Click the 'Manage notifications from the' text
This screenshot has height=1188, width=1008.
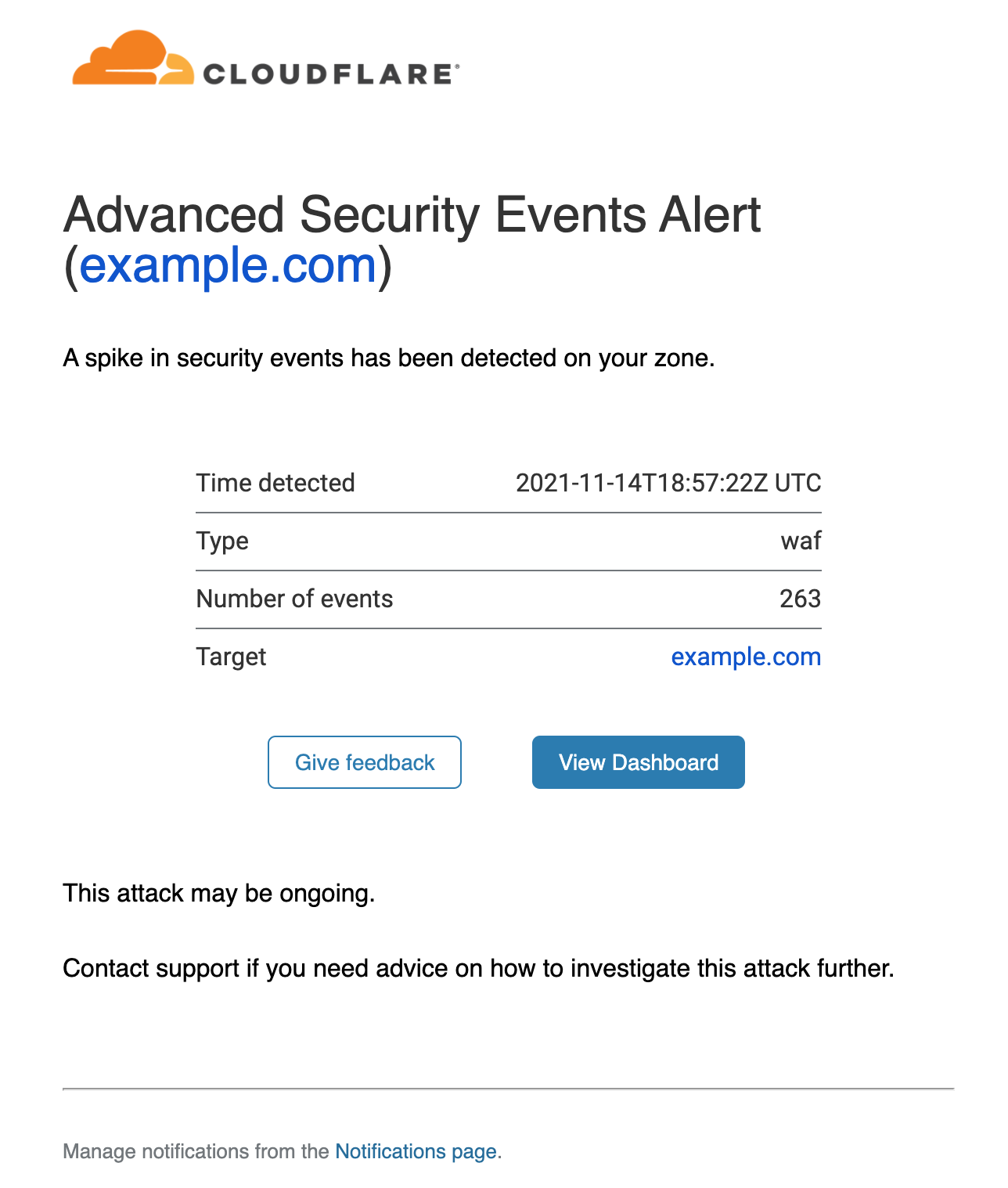coord(196,1151)
